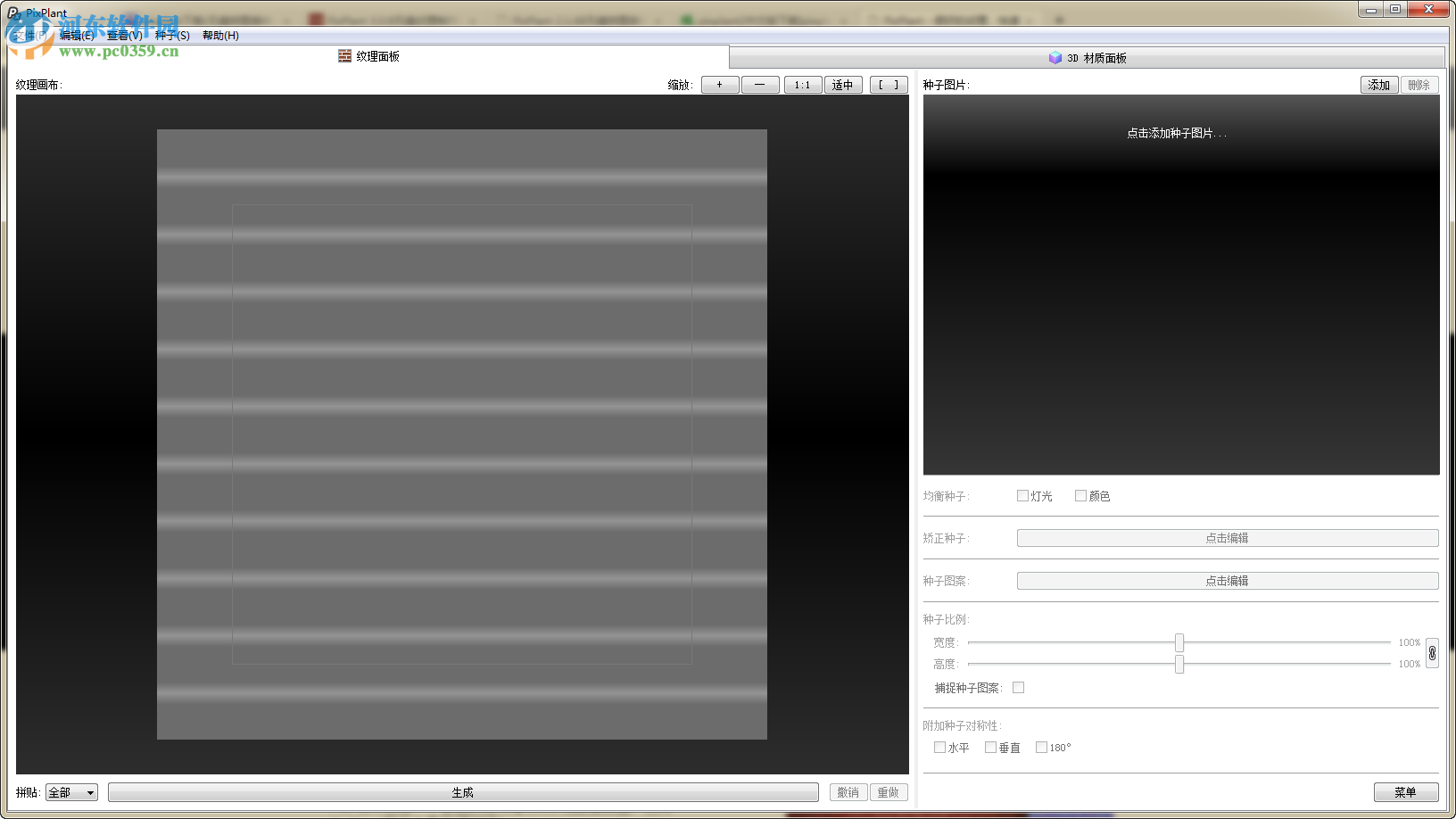1456x819 pixels.
Task: Enable 垂直 seed symmetry
Action: click(990, 748)
